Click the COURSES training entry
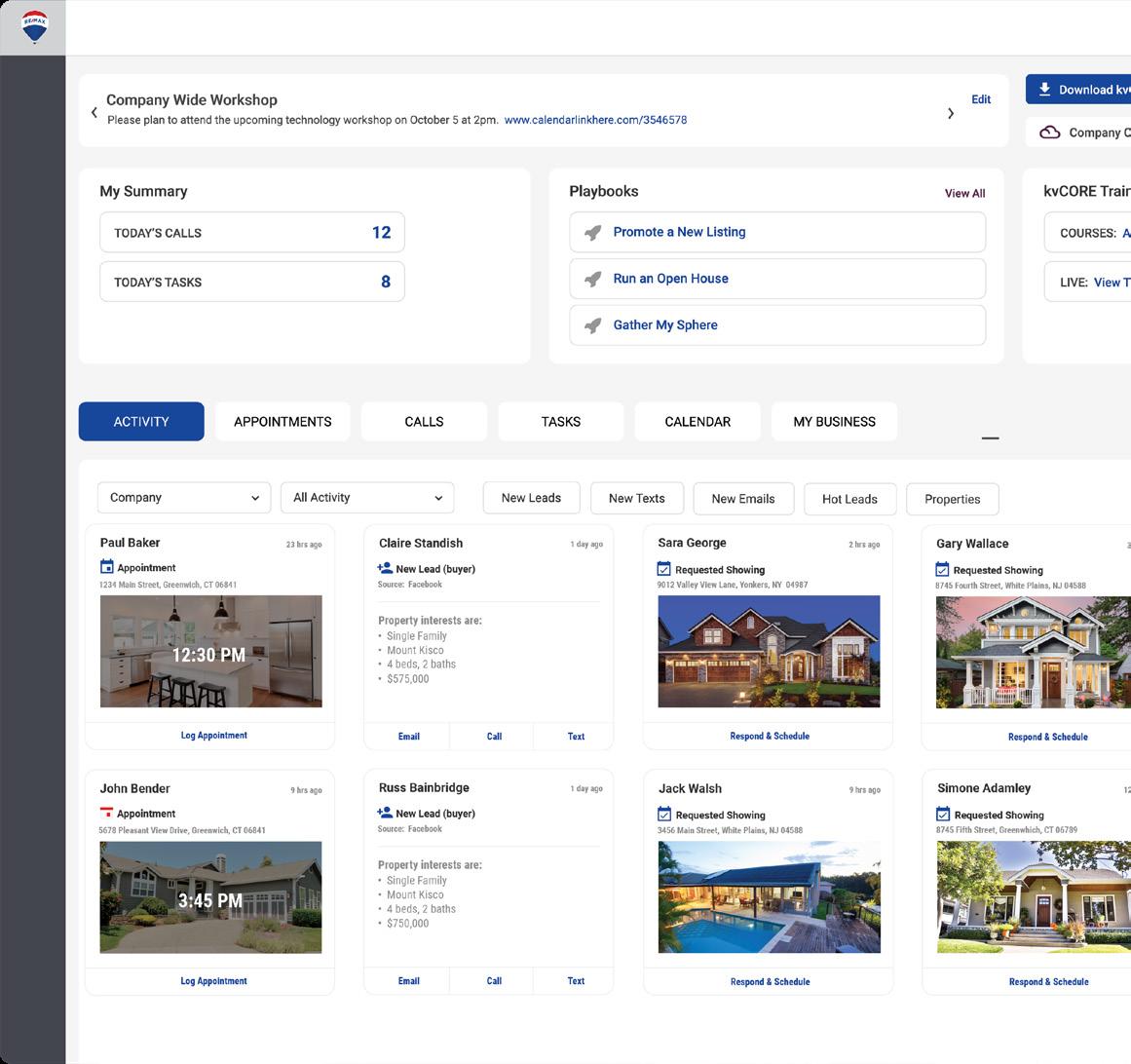1131x1064 pixels. 1088,233
